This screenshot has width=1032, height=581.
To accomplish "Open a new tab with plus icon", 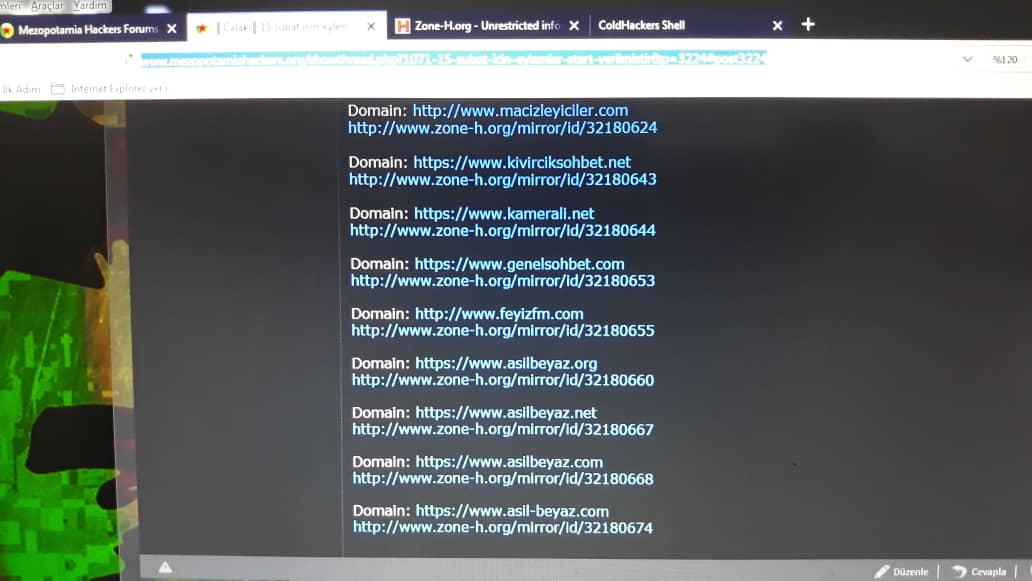I will point(808,24).
